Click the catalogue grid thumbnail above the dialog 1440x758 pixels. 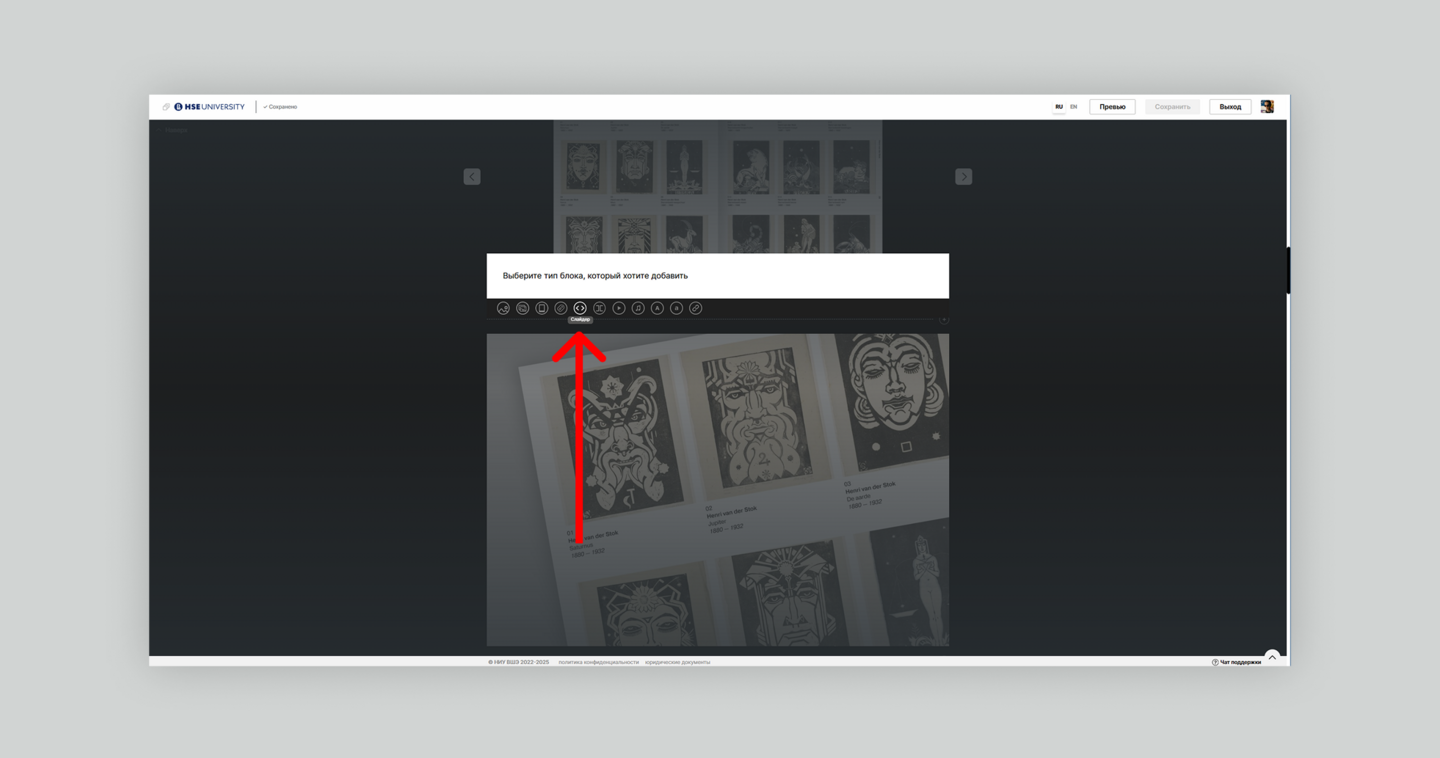(x=718, y=187)
